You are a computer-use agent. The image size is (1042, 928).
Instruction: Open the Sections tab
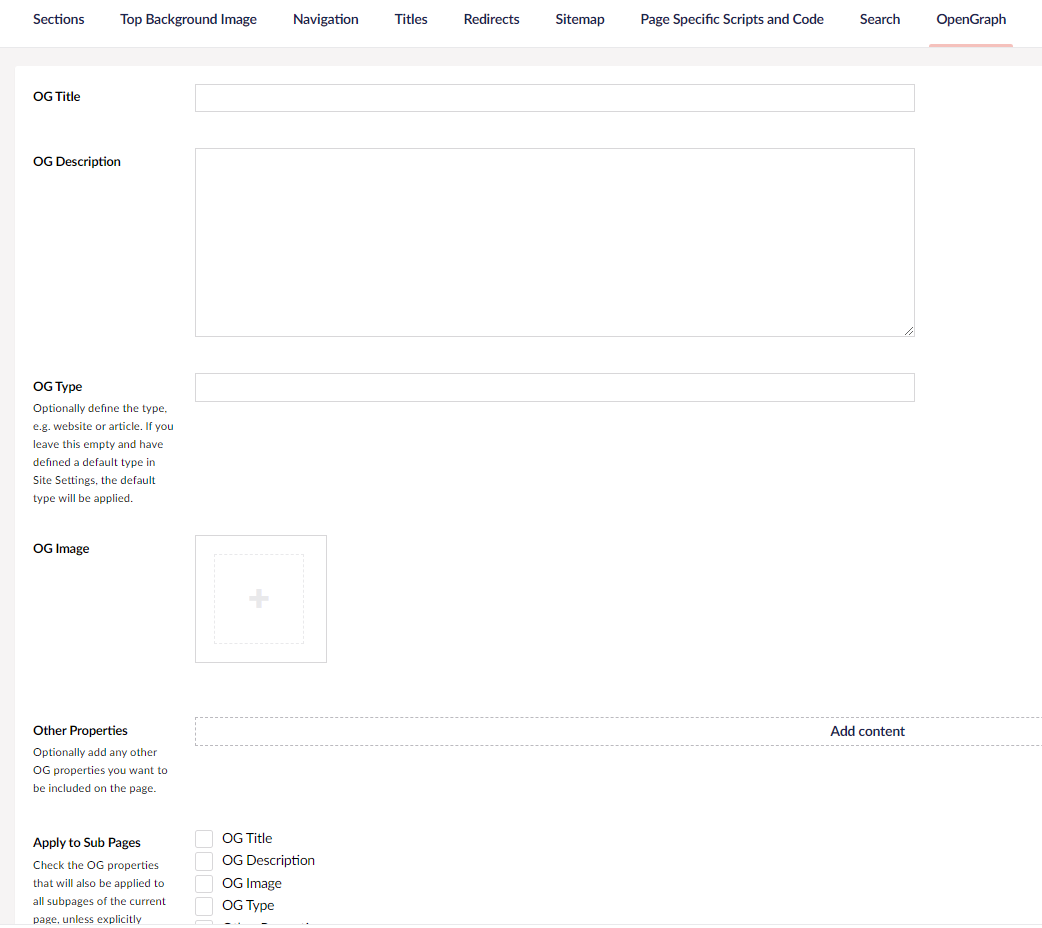click(x=59, y=19)
